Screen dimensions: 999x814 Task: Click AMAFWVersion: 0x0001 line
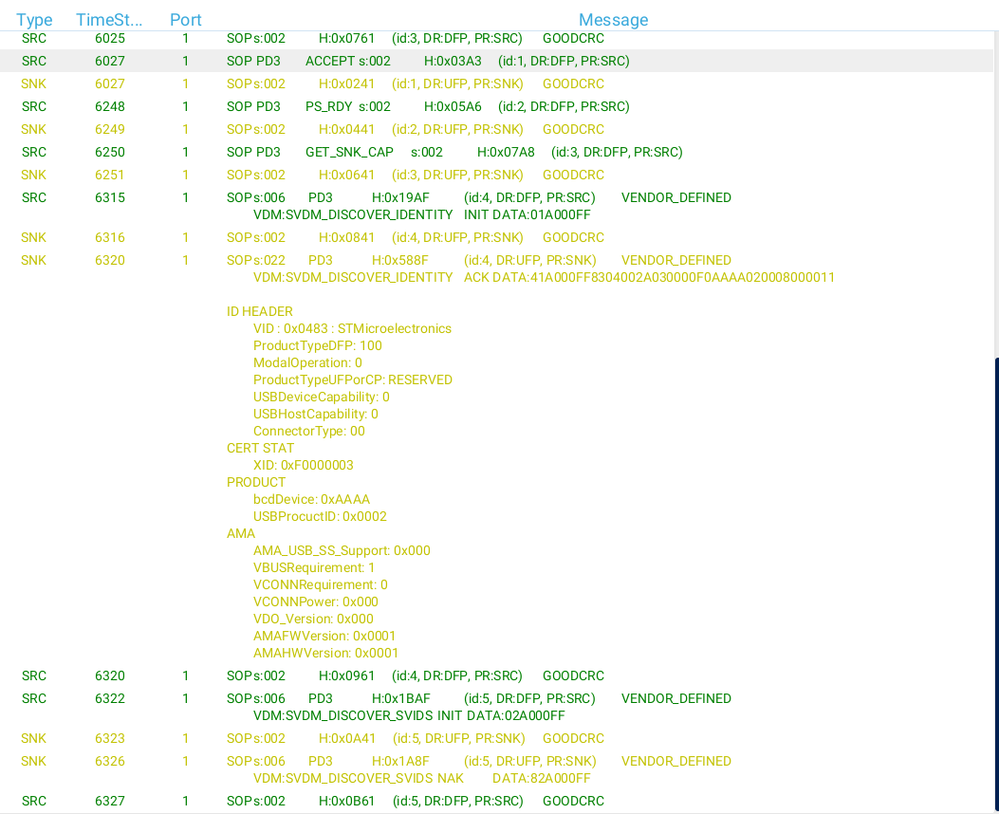pos(324,636)
